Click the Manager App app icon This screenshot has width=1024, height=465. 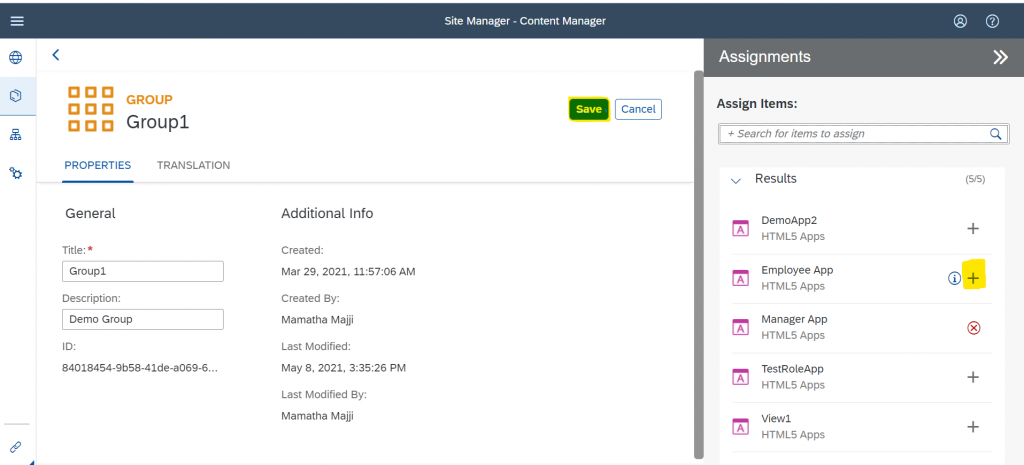[x=740, y=328]
